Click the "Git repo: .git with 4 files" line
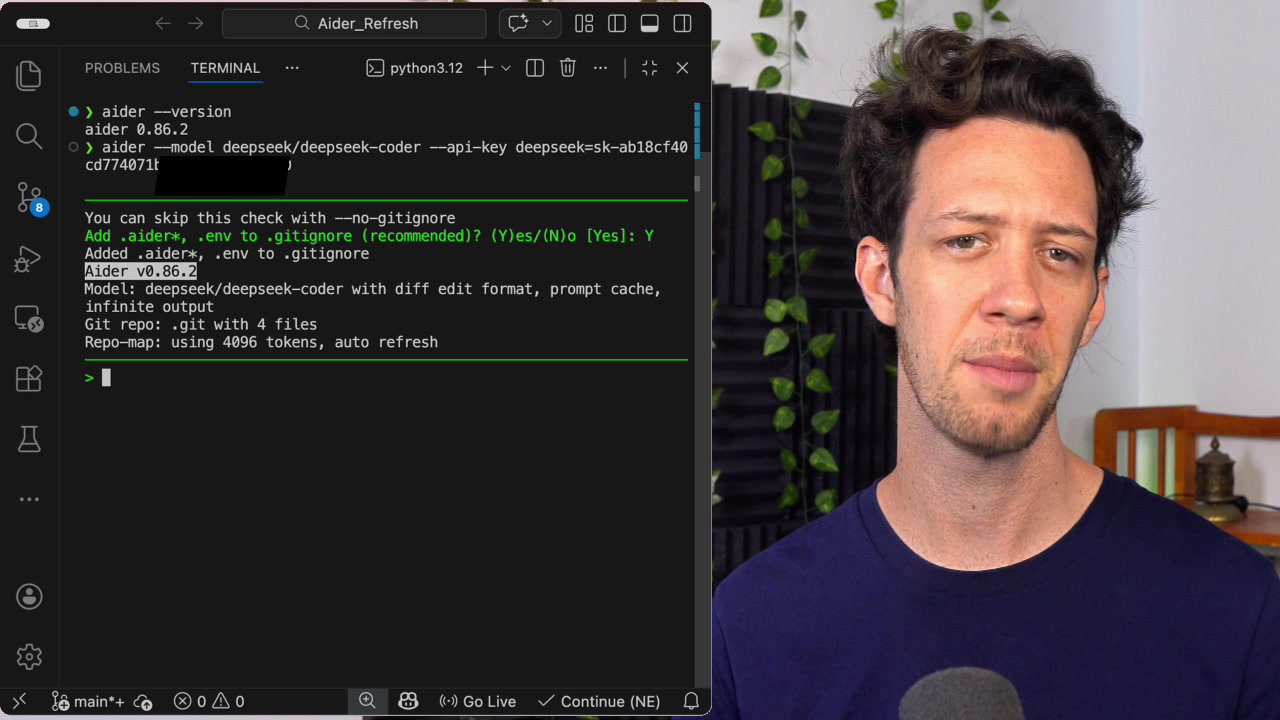The height and width of the screenshot is (720, 1280). pos(201,324)
